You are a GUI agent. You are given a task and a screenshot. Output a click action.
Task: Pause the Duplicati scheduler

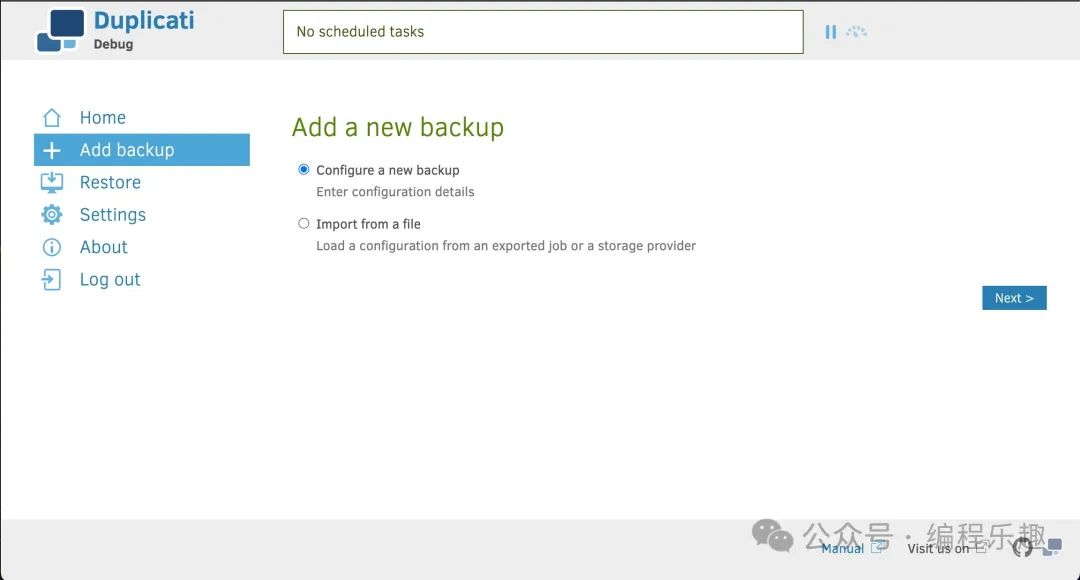[x=830, y=32]
